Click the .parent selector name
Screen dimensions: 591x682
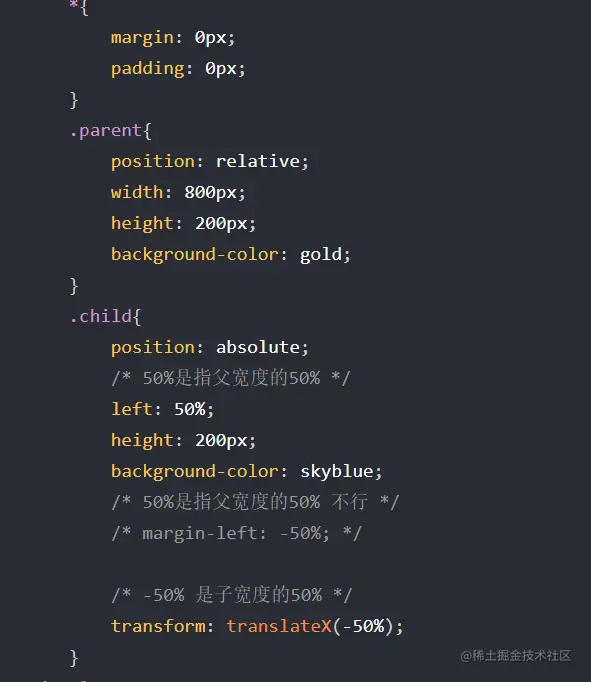click(x=106, y=130)
